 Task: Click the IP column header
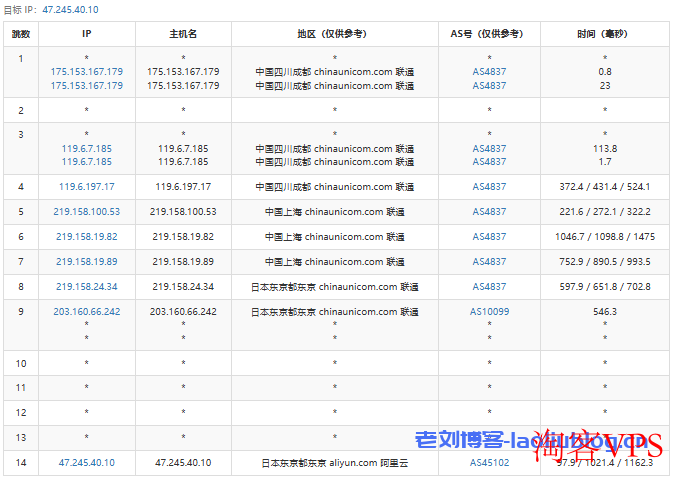pos(87,34)
